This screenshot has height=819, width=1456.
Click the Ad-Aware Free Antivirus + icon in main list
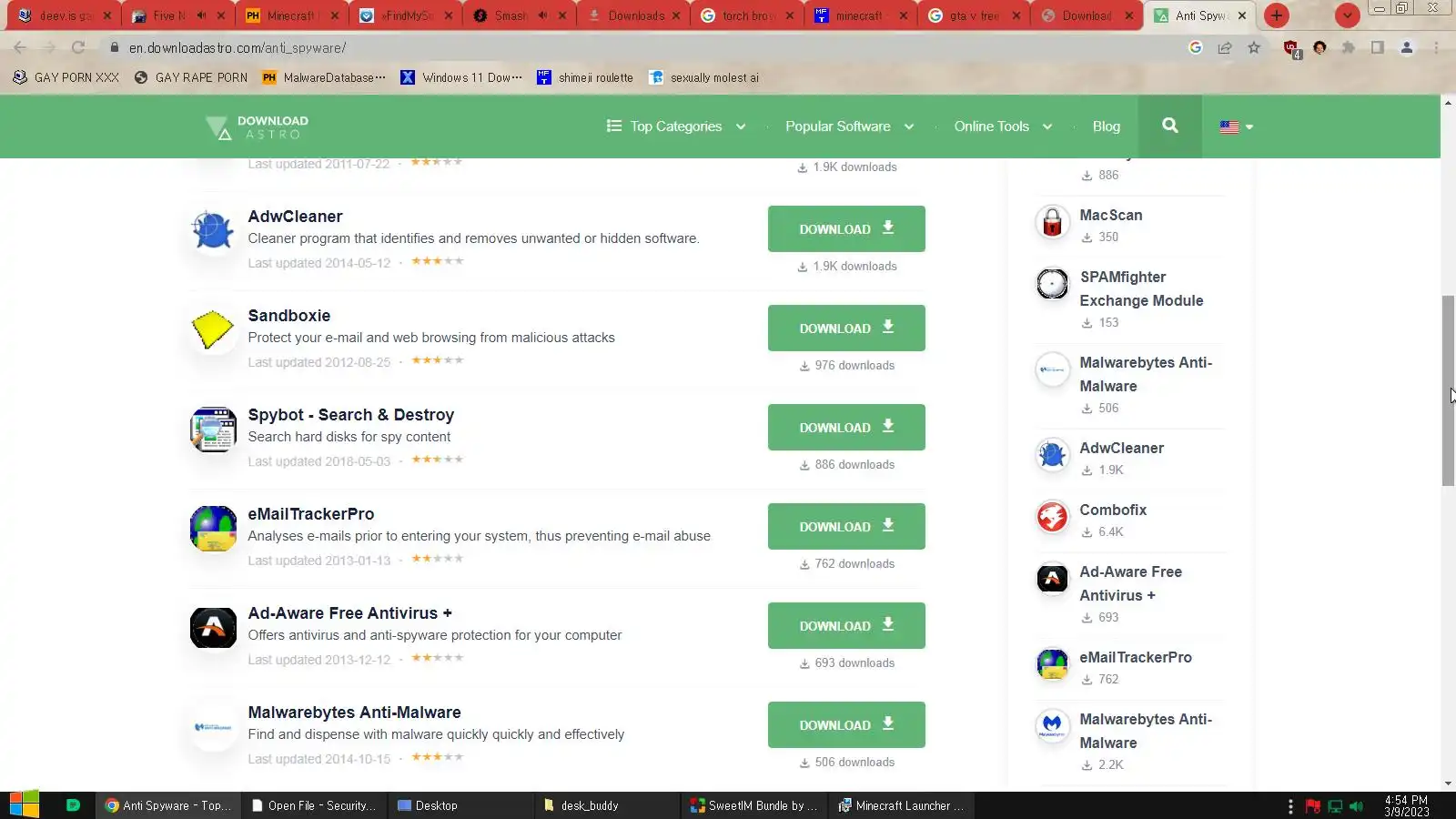(213, 627)
